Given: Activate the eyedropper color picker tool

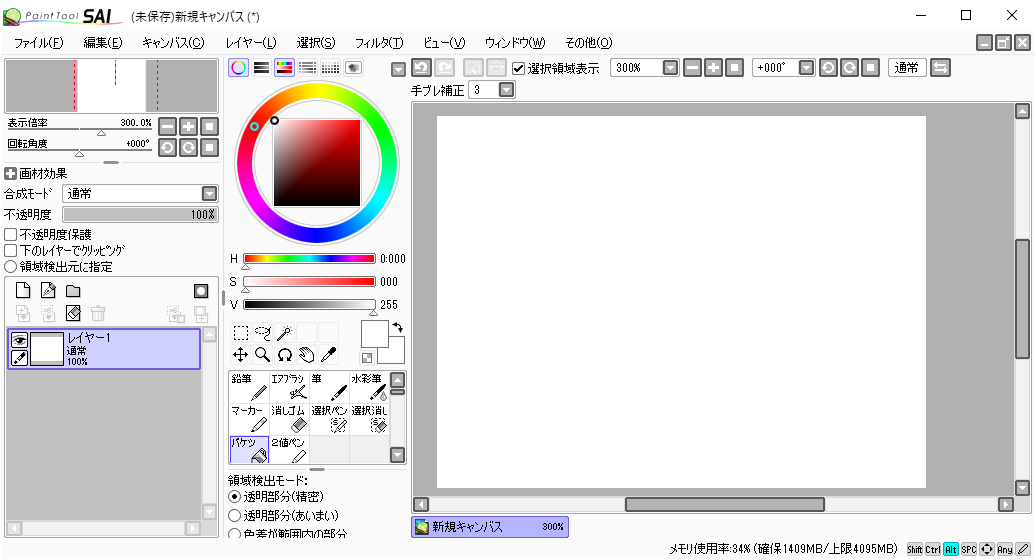Looking at the screenshot, I should (327, 354).
